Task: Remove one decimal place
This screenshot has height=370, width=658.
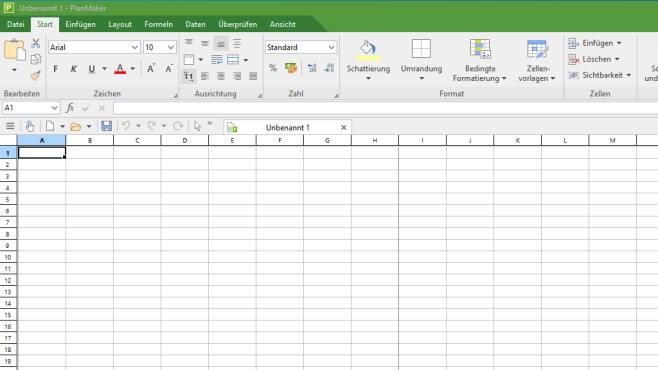Action: (330, 68)
